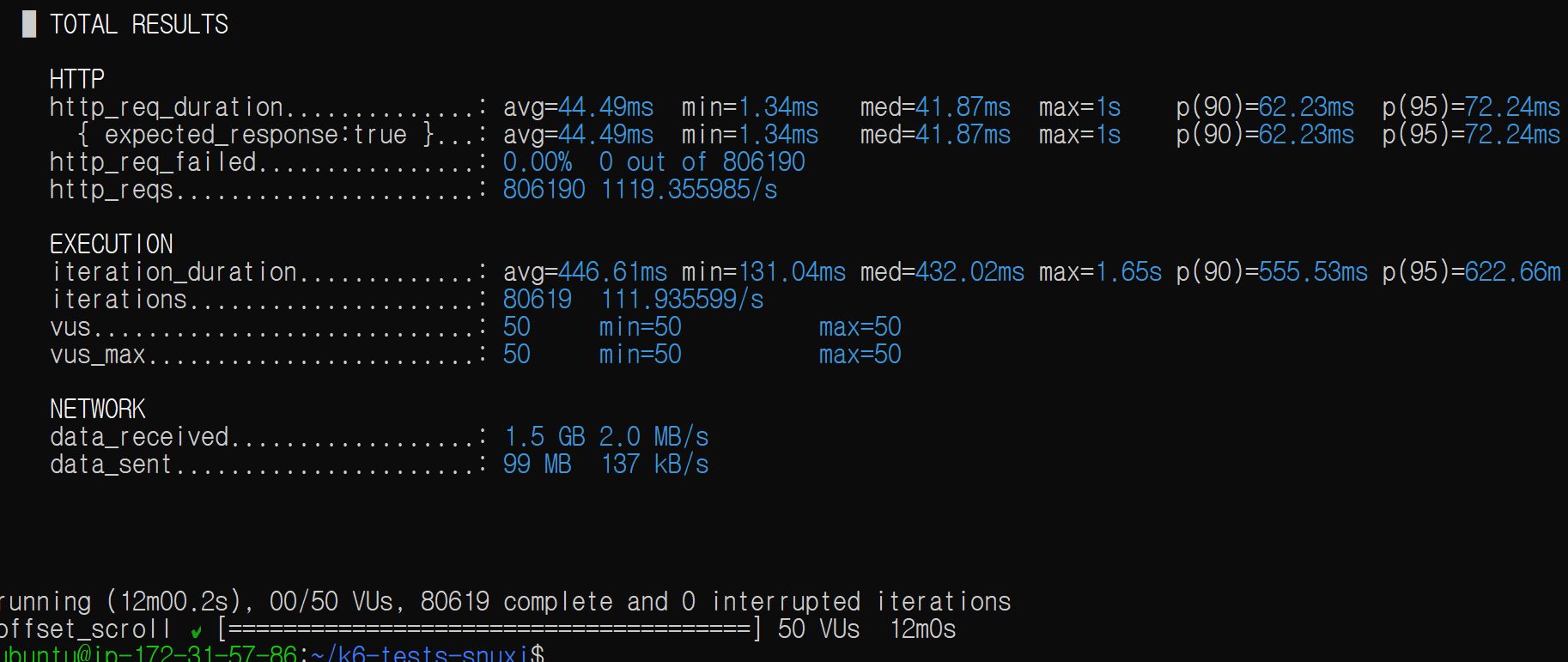
Task: Click the NETWORK section header
Action: tap(98, 409)
